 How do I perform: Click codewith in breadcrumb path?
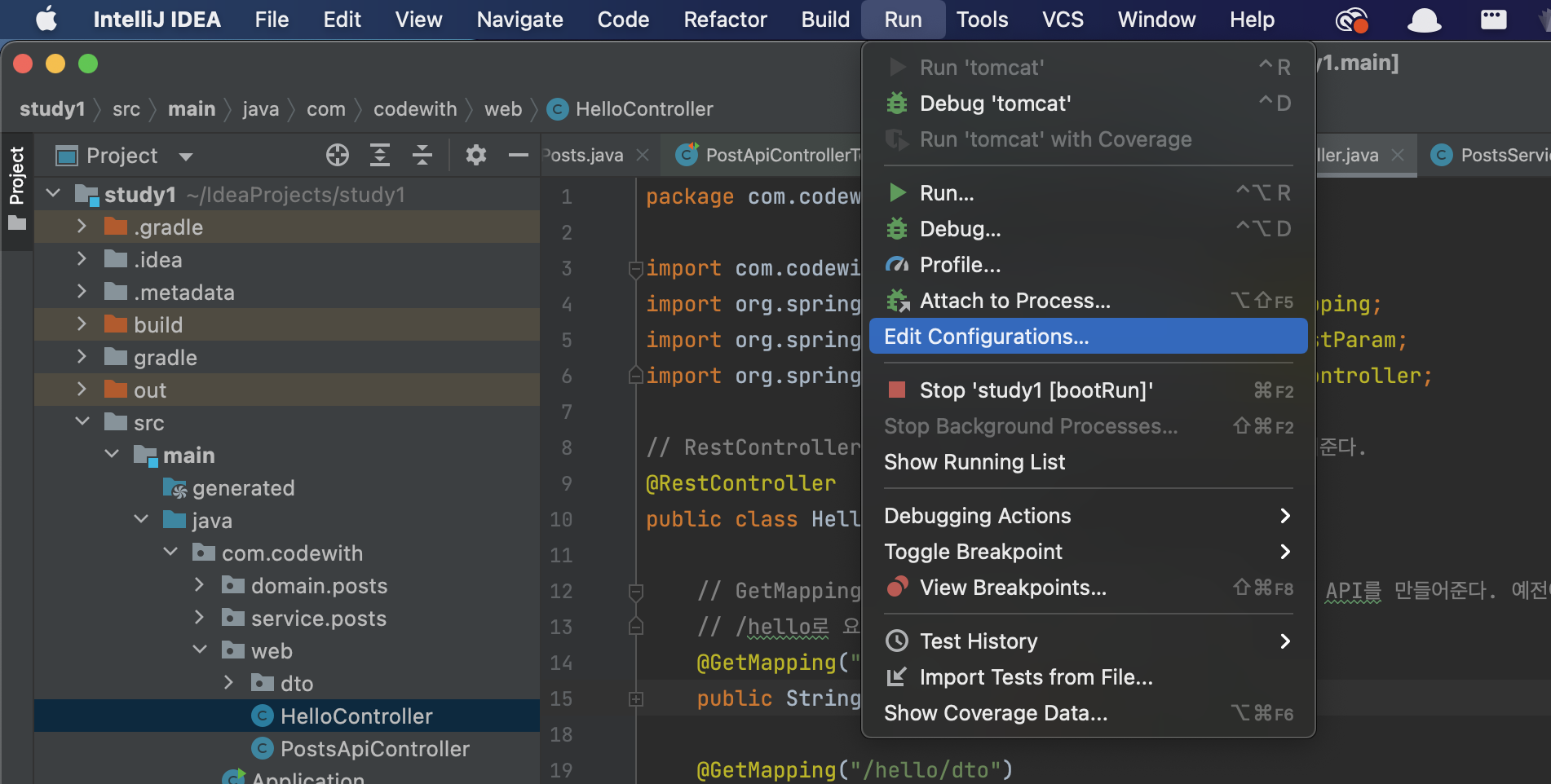415,109
